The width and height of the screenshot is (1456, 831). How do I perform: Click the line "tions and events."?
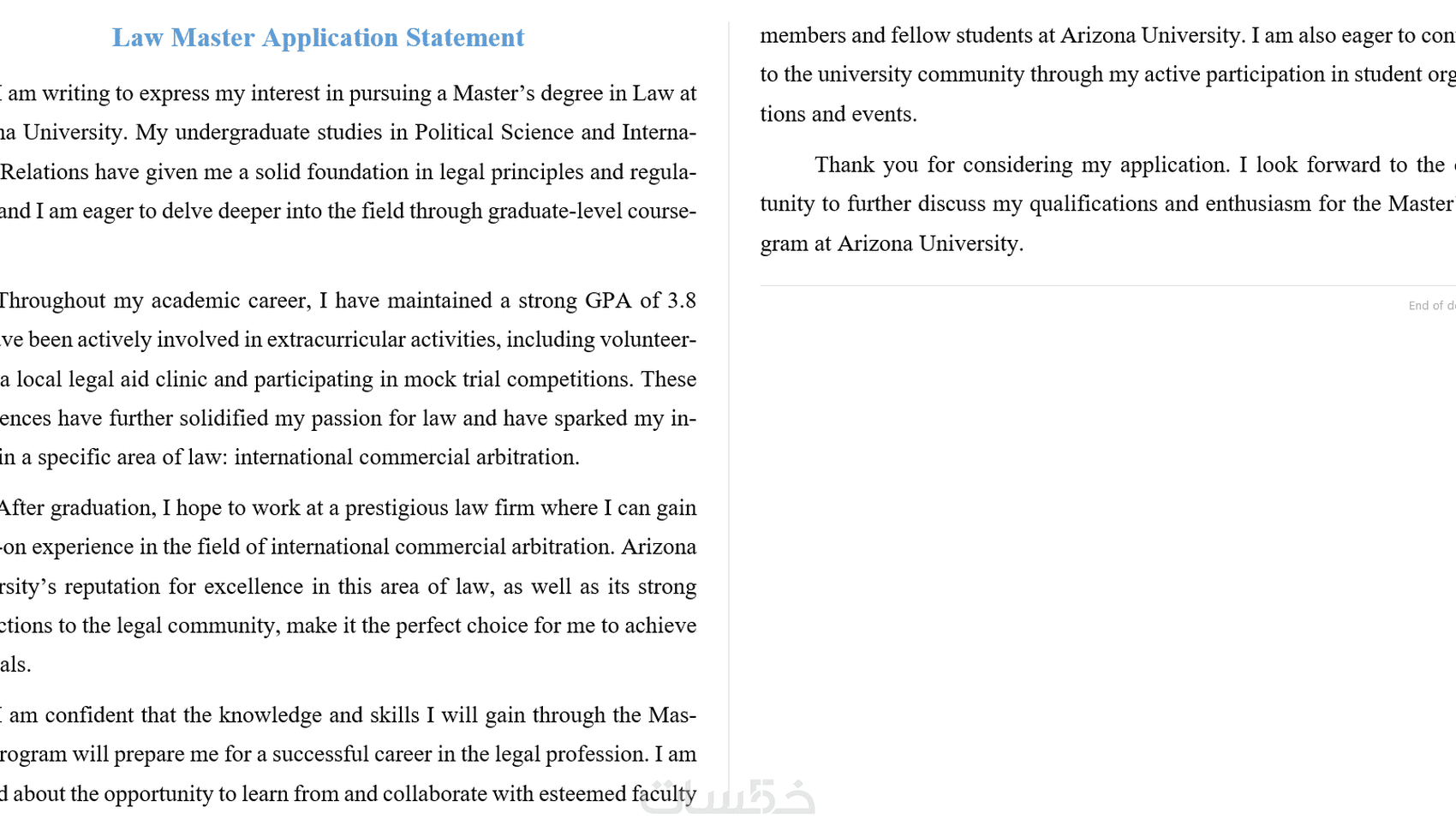(x=838, y=114)
